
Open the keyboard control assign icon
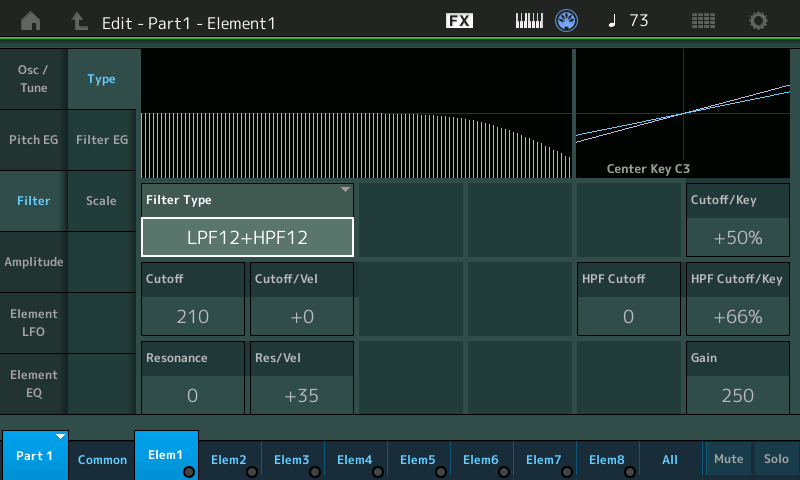529,21
